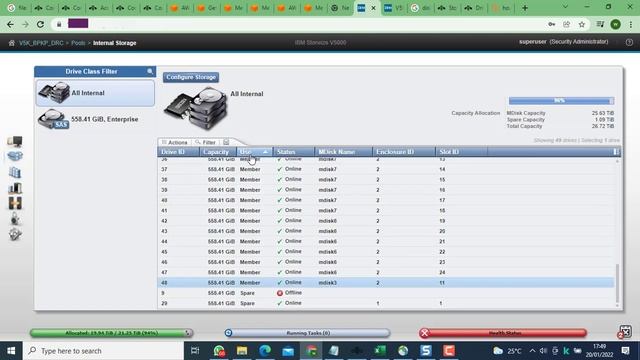Open the saved passwords key icon
This screenshot has height=360, width=640.
(551, 24)
